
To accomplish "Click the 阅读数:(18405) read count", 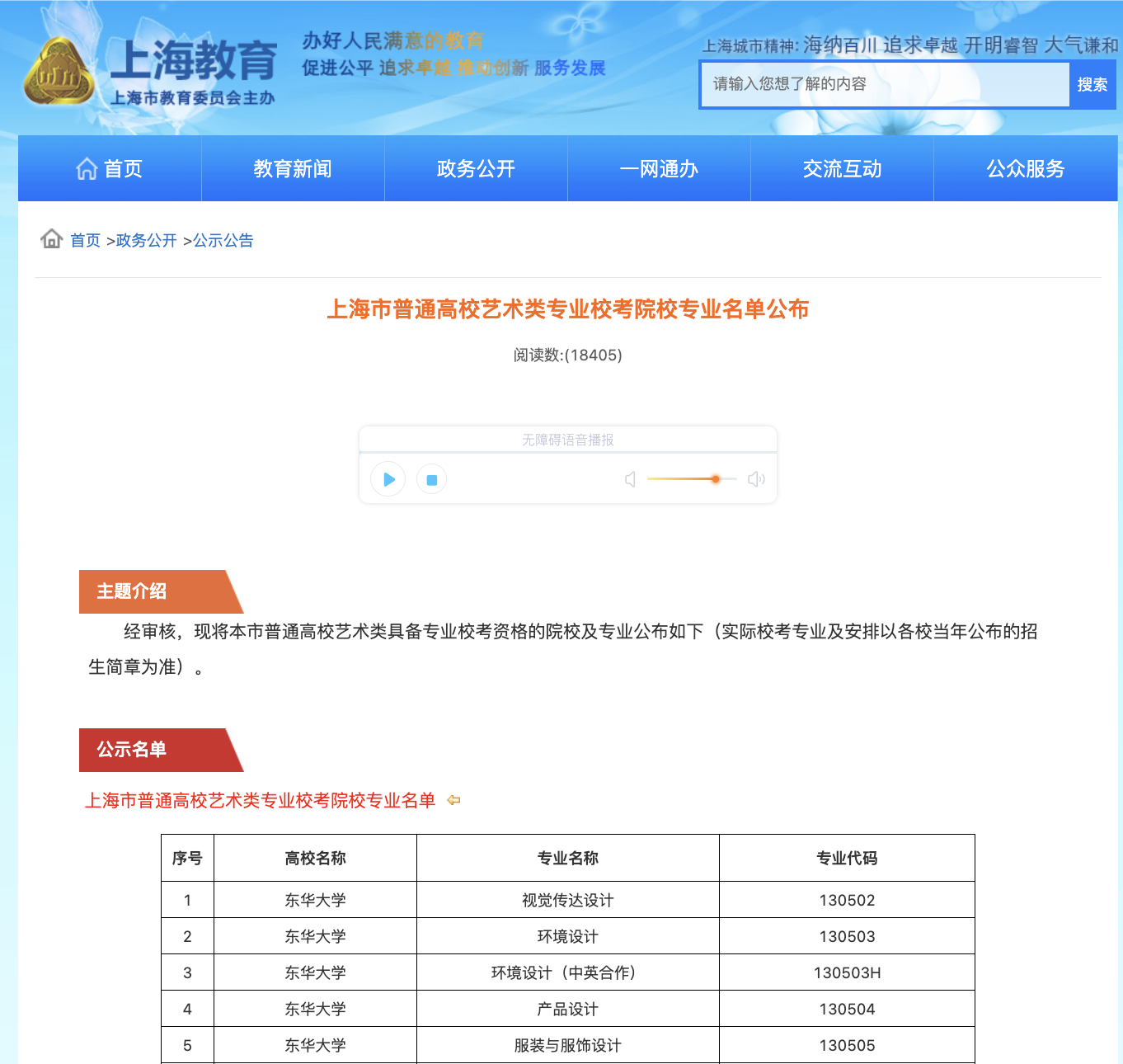I will click(x=568, y=355).
